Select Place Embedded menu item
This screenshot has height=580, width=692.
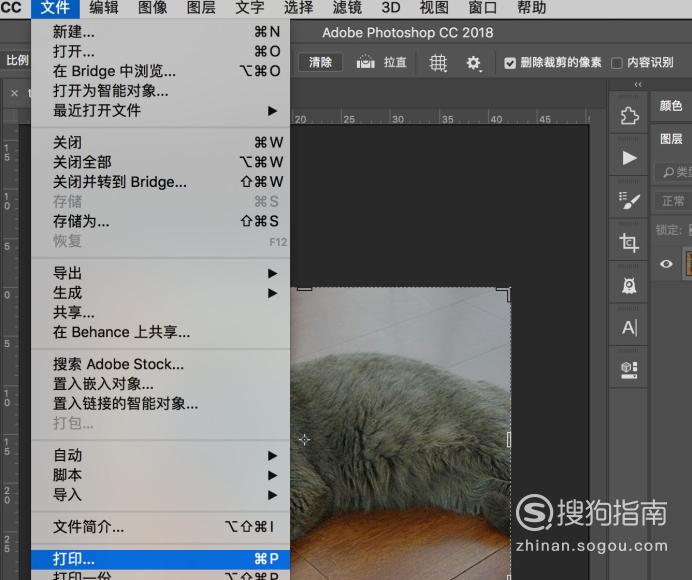pos(161,384)
